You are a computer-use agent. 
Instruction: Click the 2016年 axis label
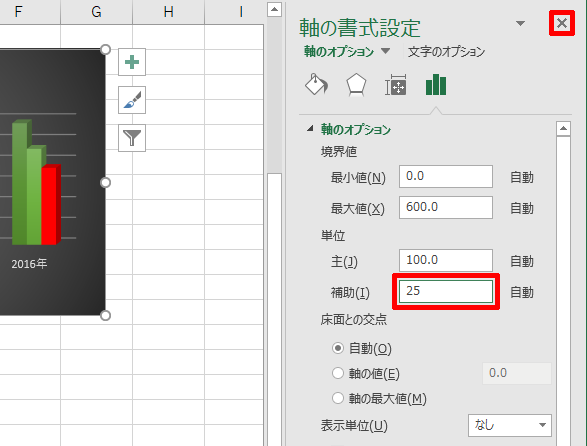coord(29,264)
